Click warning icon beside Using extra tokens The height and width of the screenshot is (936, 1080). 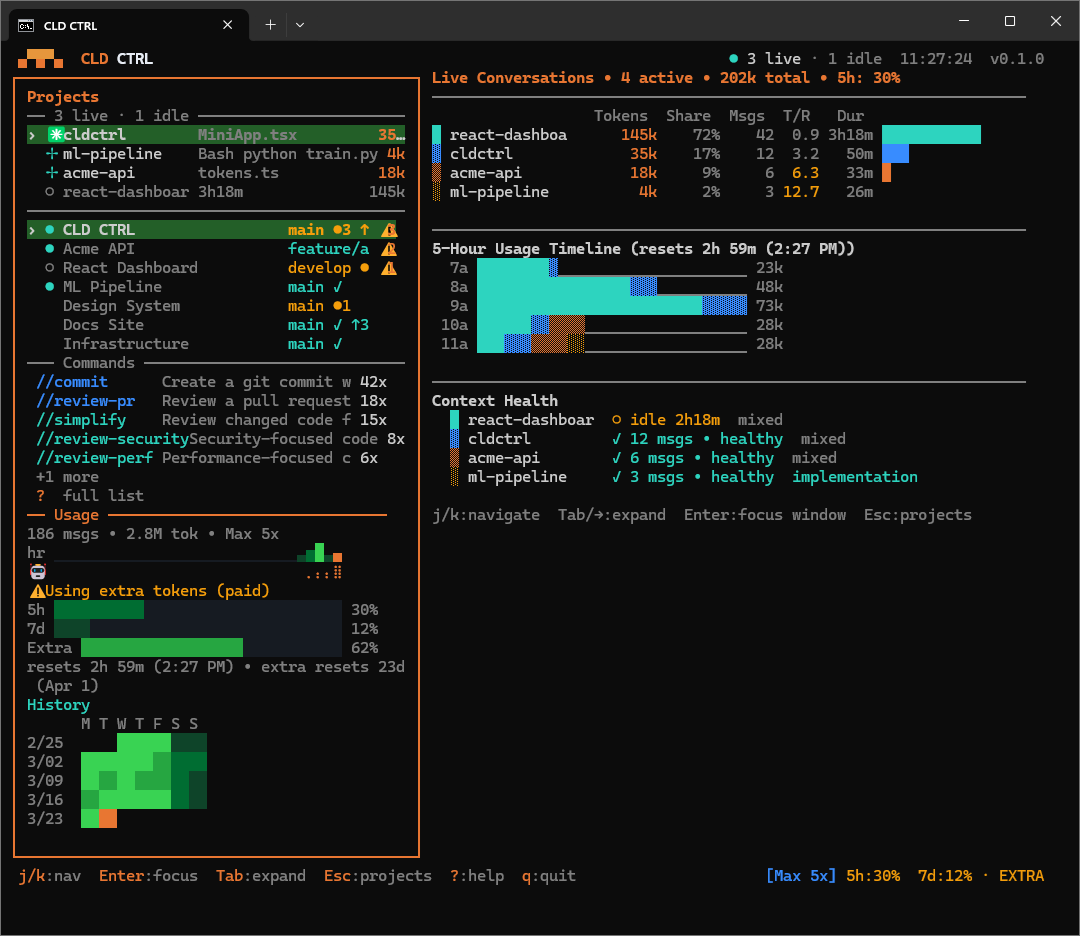[x=37, y=591]
